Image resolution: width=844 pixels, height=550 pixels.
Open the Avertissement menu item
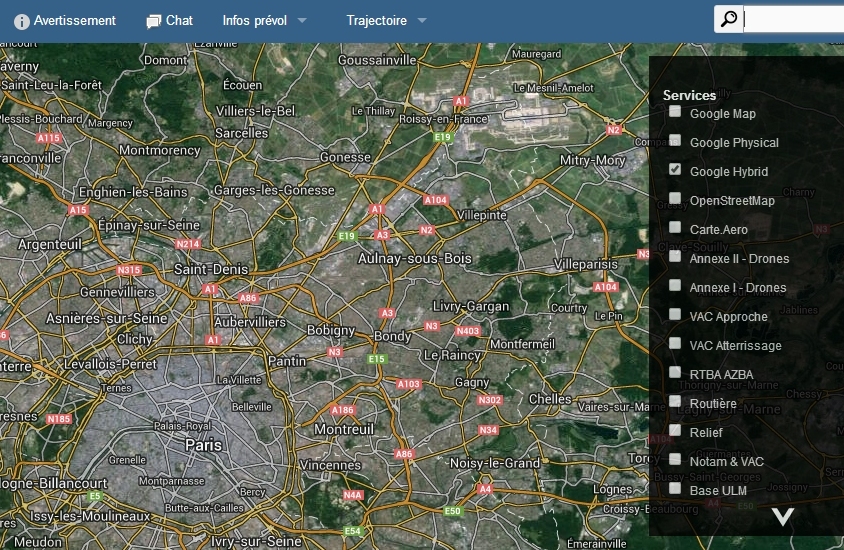[65, 20]
